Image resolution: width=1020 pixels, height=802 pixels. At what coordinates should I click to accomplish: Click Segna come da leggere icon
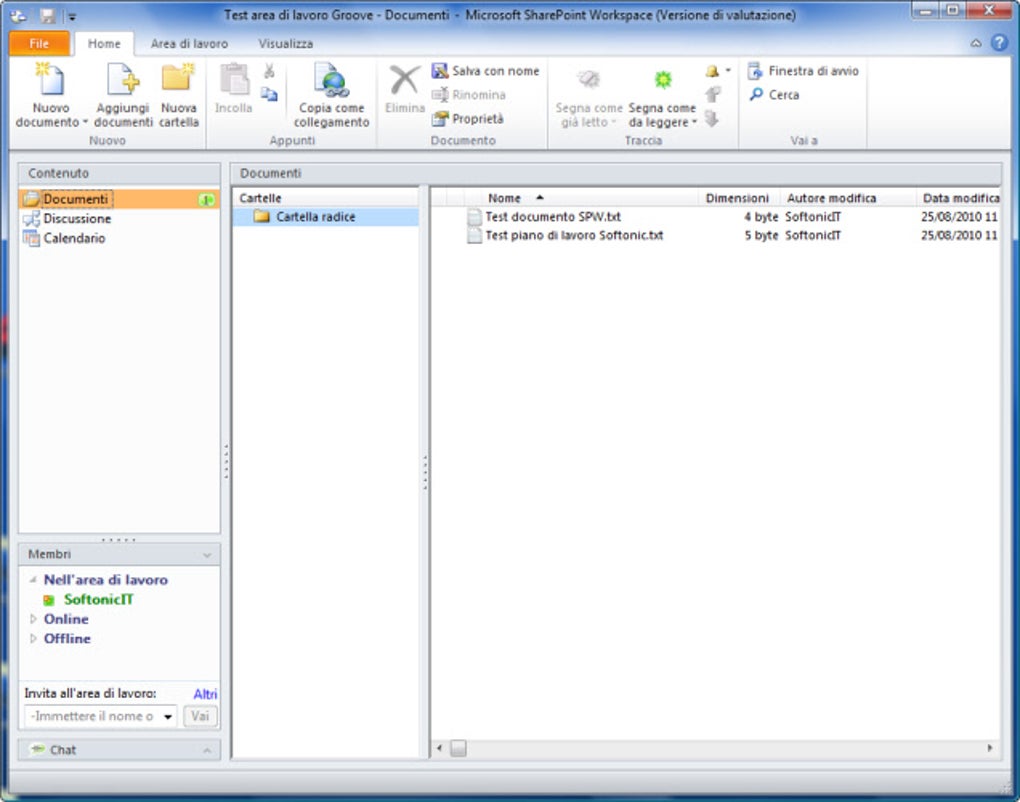pos(662,79)
